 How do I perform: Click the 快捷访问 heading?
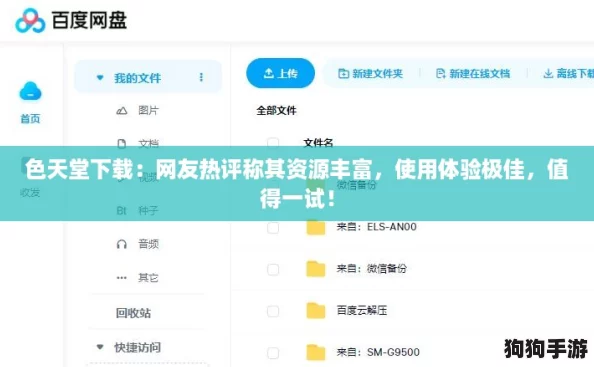(x=138, y=347)
